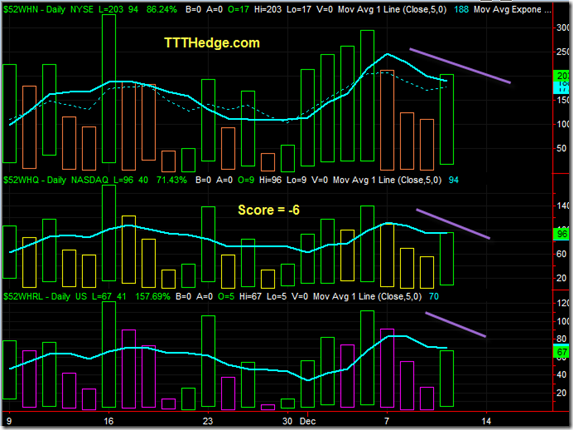
Task: Click the green 67 last-value badge on US scale
Action: click(562, 352)
